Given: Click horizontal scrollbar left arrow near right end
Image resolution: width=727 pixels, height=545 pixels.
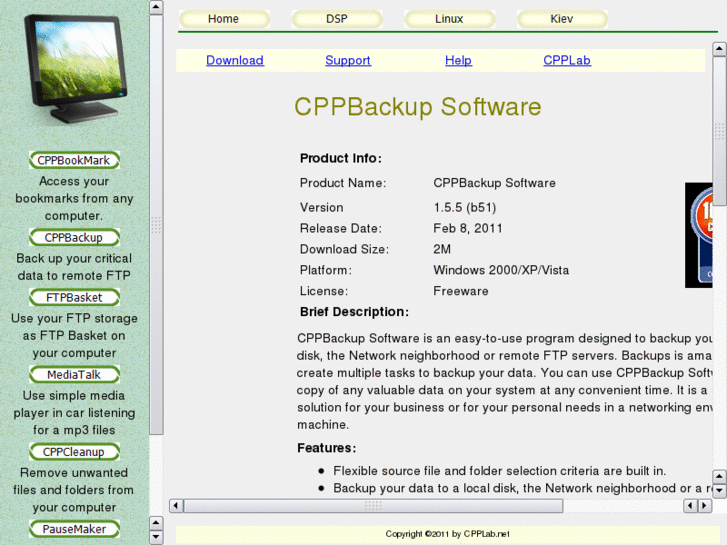Looking at the screenshot, I should click(690, 506).
